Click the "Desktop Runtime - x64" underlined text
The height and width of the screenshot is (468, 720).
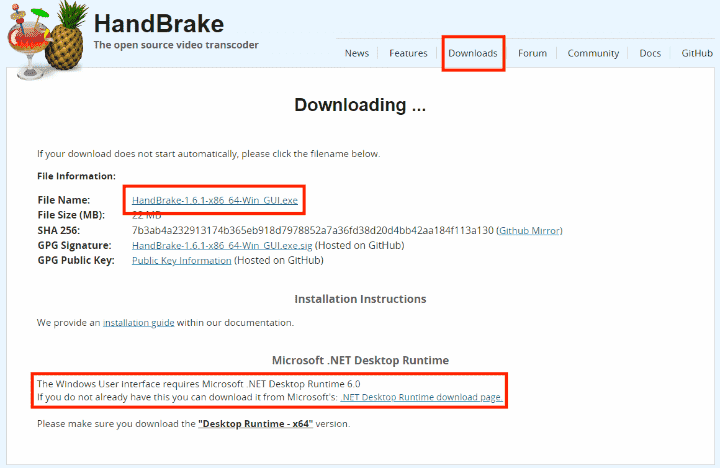tap(255, 424)
